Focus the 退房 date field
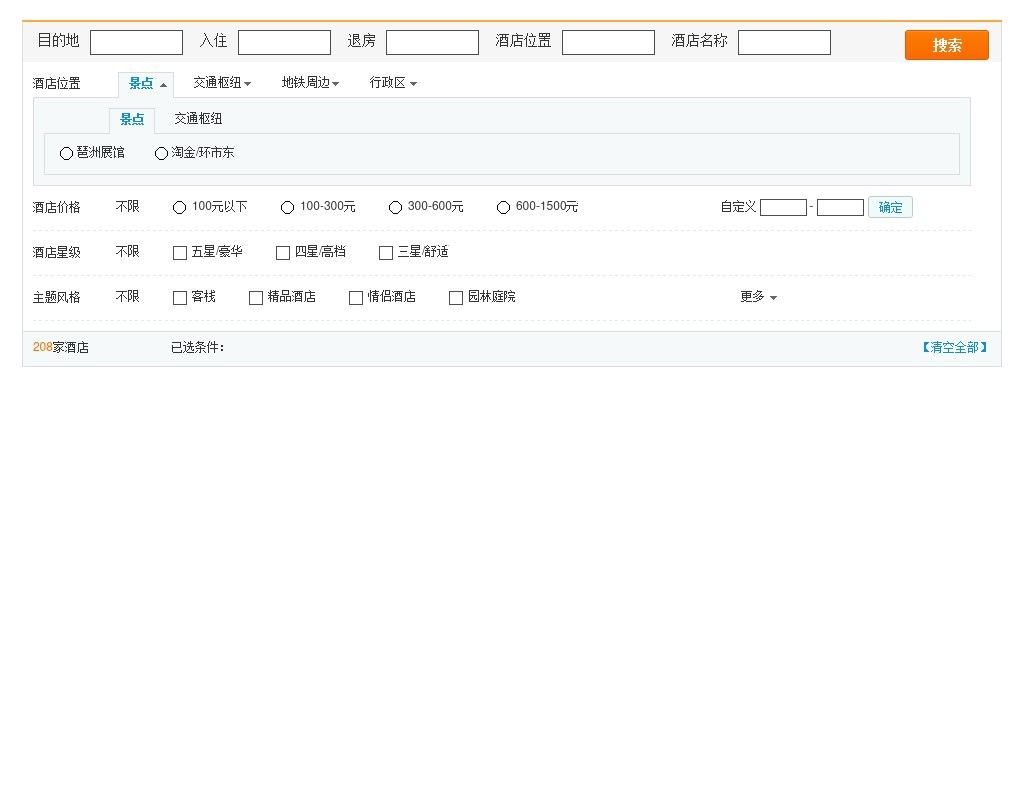The image size is (1024, 800). [x=432, y=42]
